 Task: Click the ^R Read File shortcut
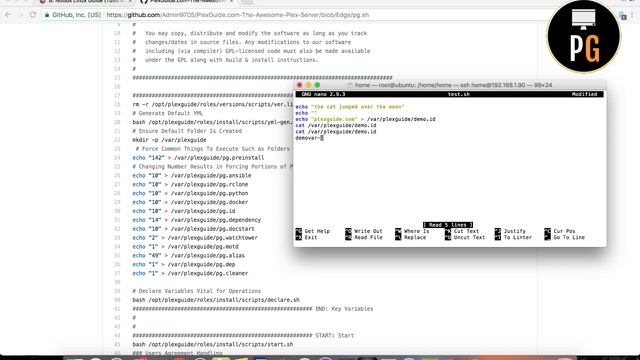click(x=364, y=237)
